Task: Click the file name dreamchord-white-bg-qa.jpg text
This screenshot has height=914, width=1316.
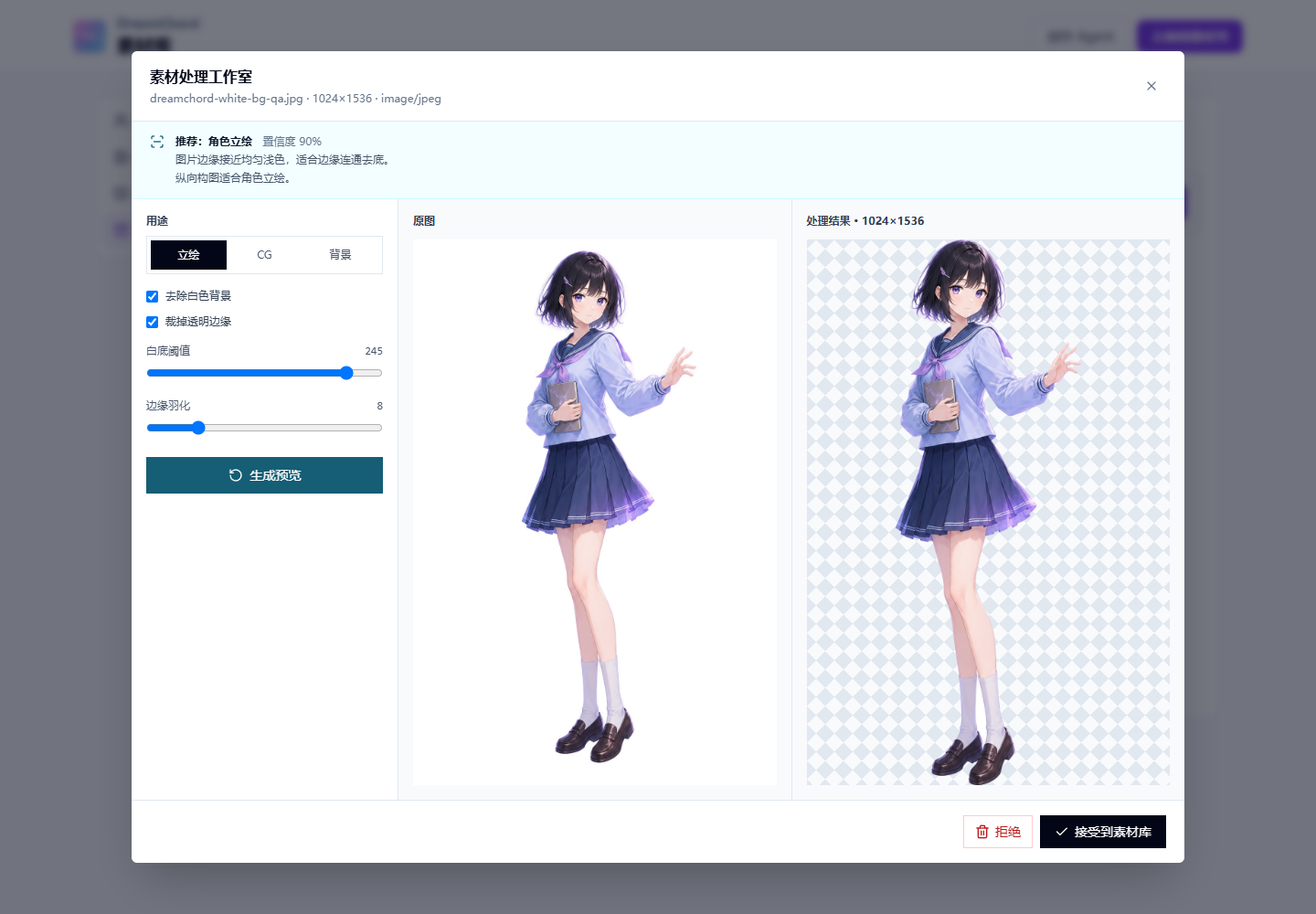Action: tap(226, 99)
